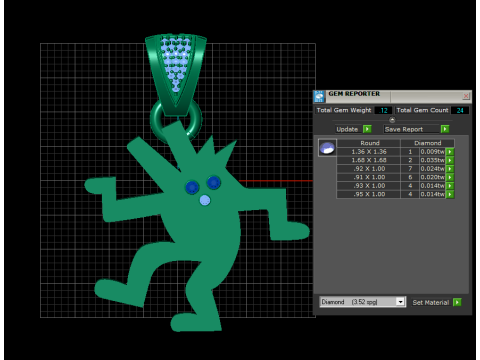Click the 0.020tw weight cell

pos(432,177)
